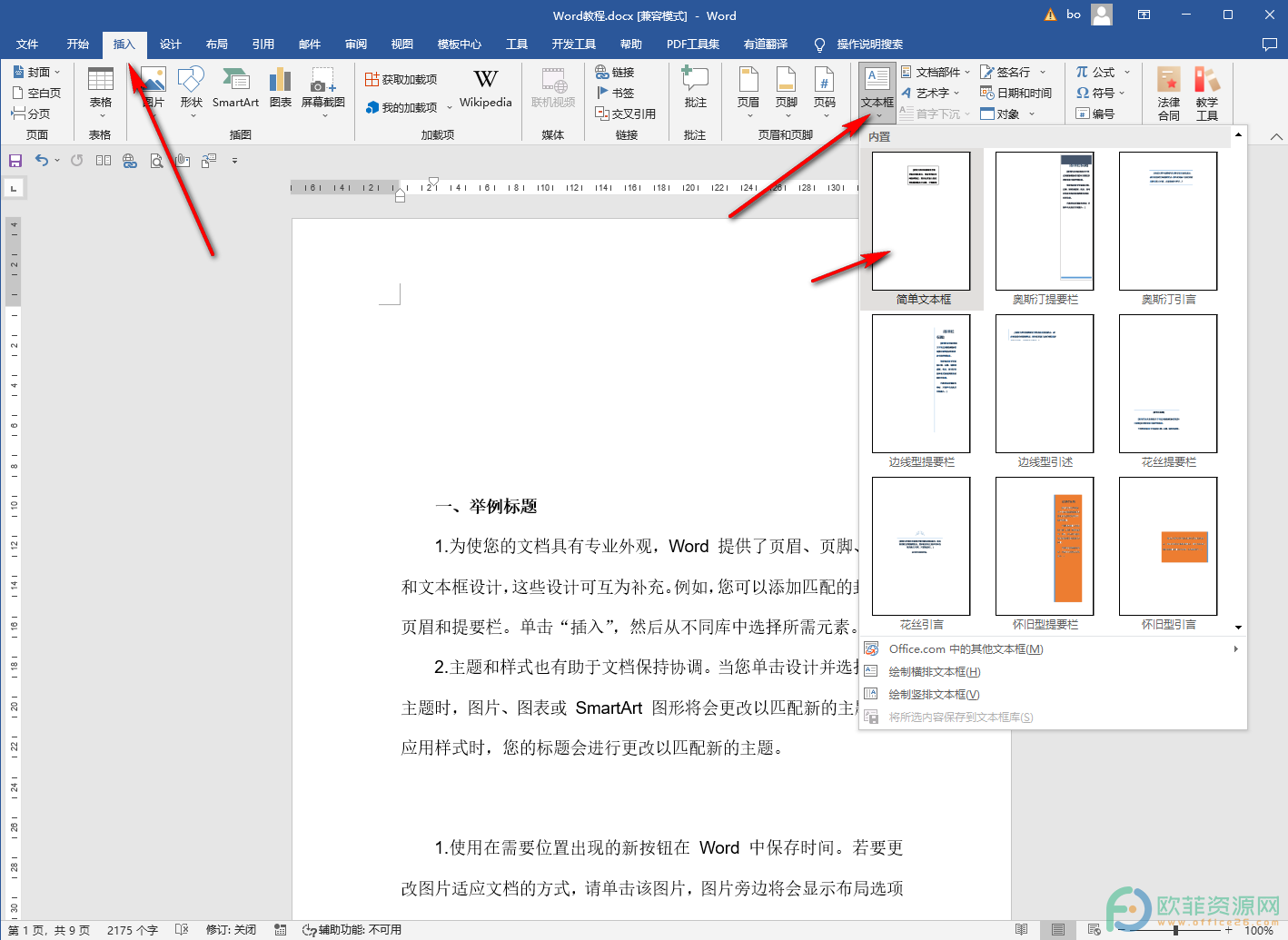Open the 形状 shapes gallery
The width and height of the screenshot is (1288, 940).
(191, 93)
